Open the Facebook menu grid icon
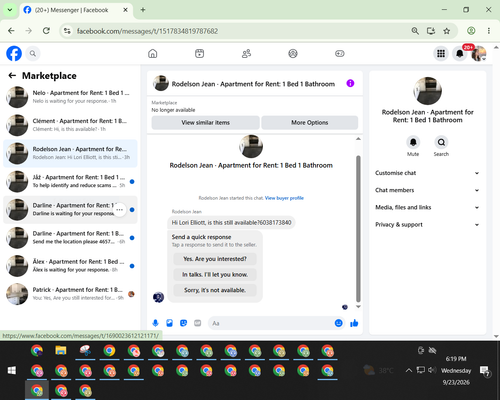Image resolution: width=500 pixels, height=400 pixels. [x=441, y=53]
